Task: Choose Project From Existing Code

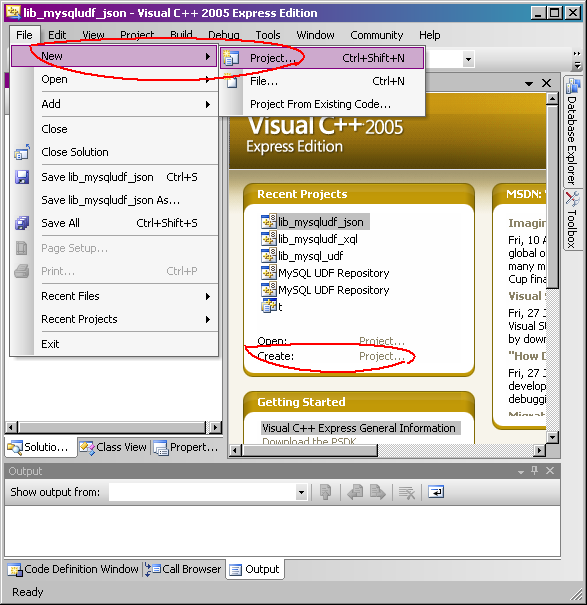Action: point(322,104)
